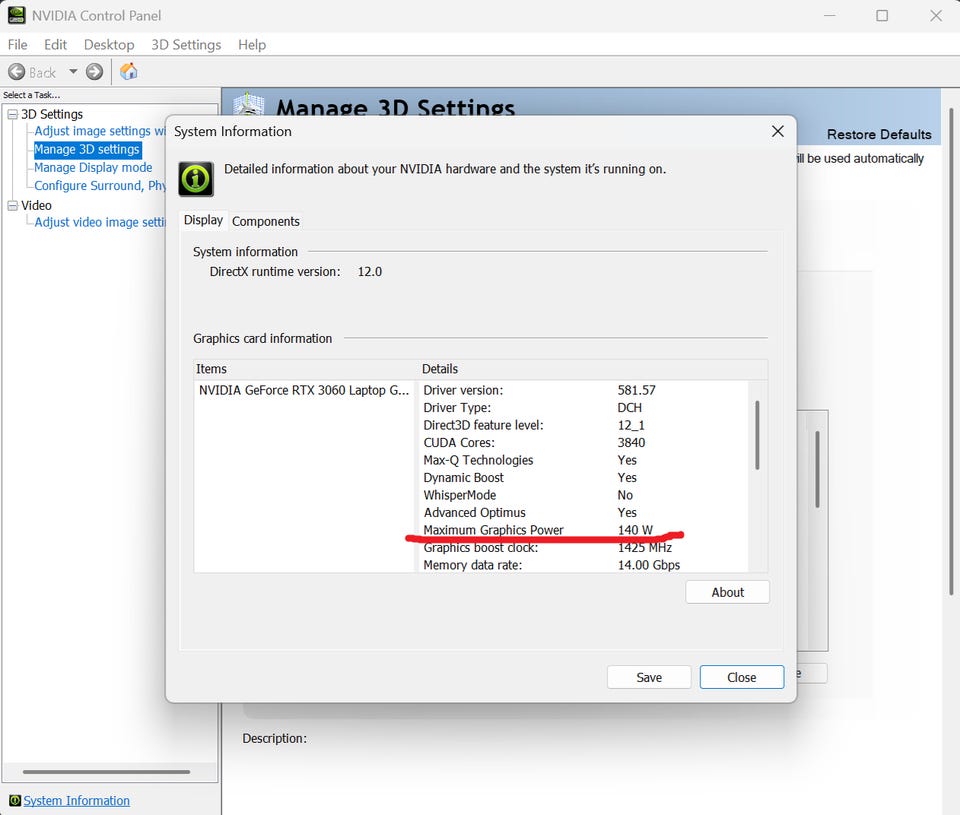Open the System Information link
Screen dimensions: 960x815
[77, 801]
